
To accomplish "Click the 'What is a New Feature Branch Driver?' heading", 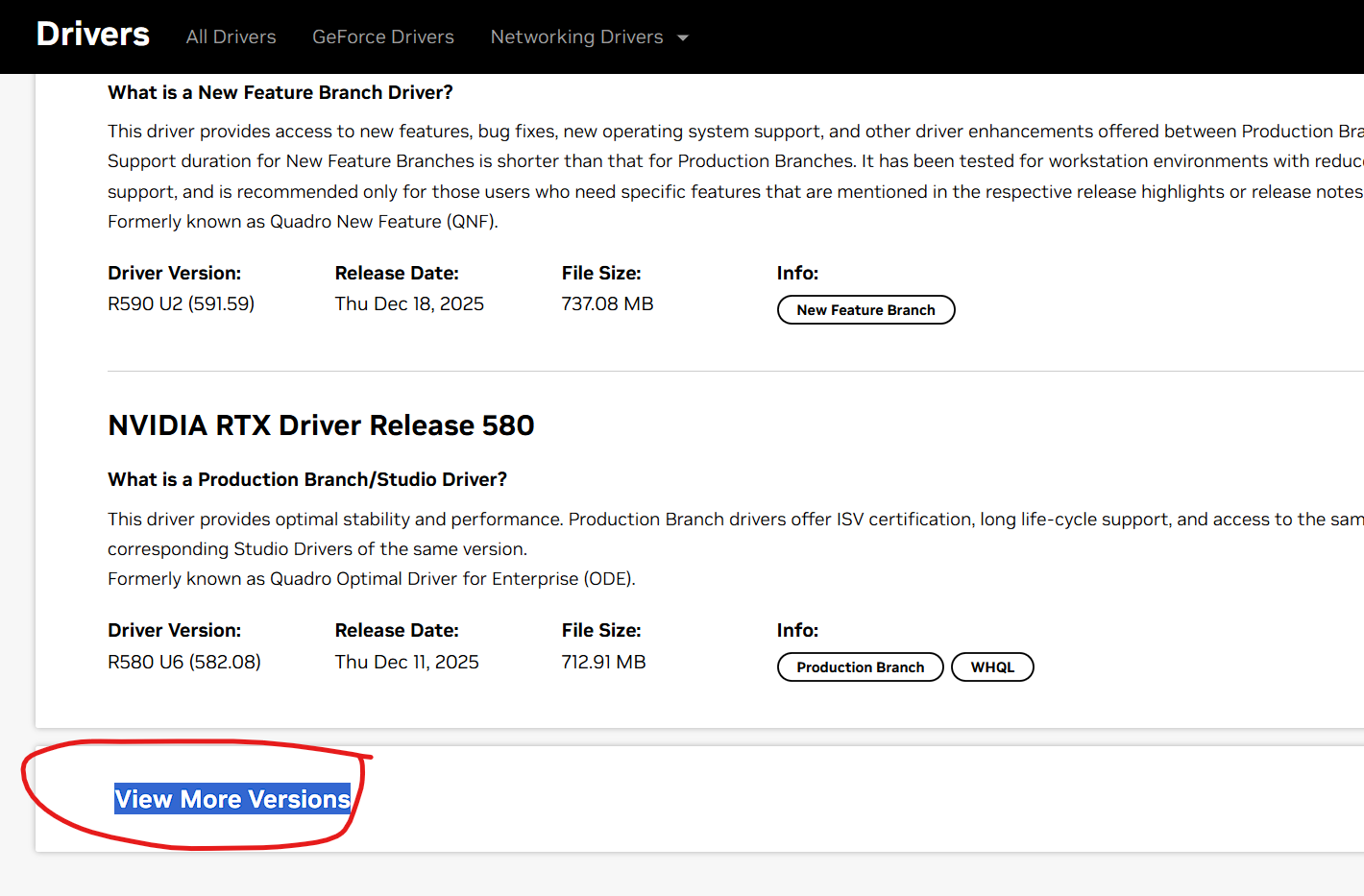I will [280, 92].
